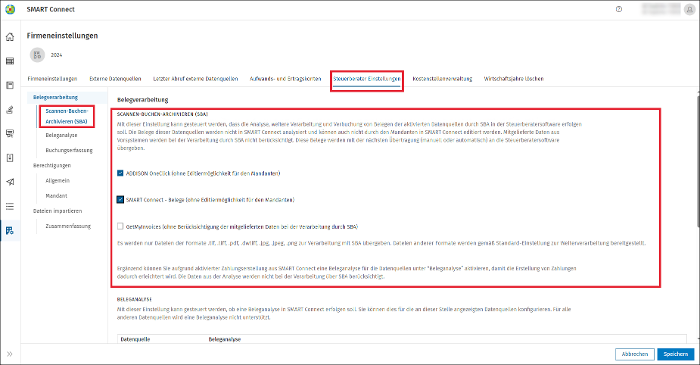
Task: Switch to the Externe Datenquellen tab
Action: tap(115, 79)
